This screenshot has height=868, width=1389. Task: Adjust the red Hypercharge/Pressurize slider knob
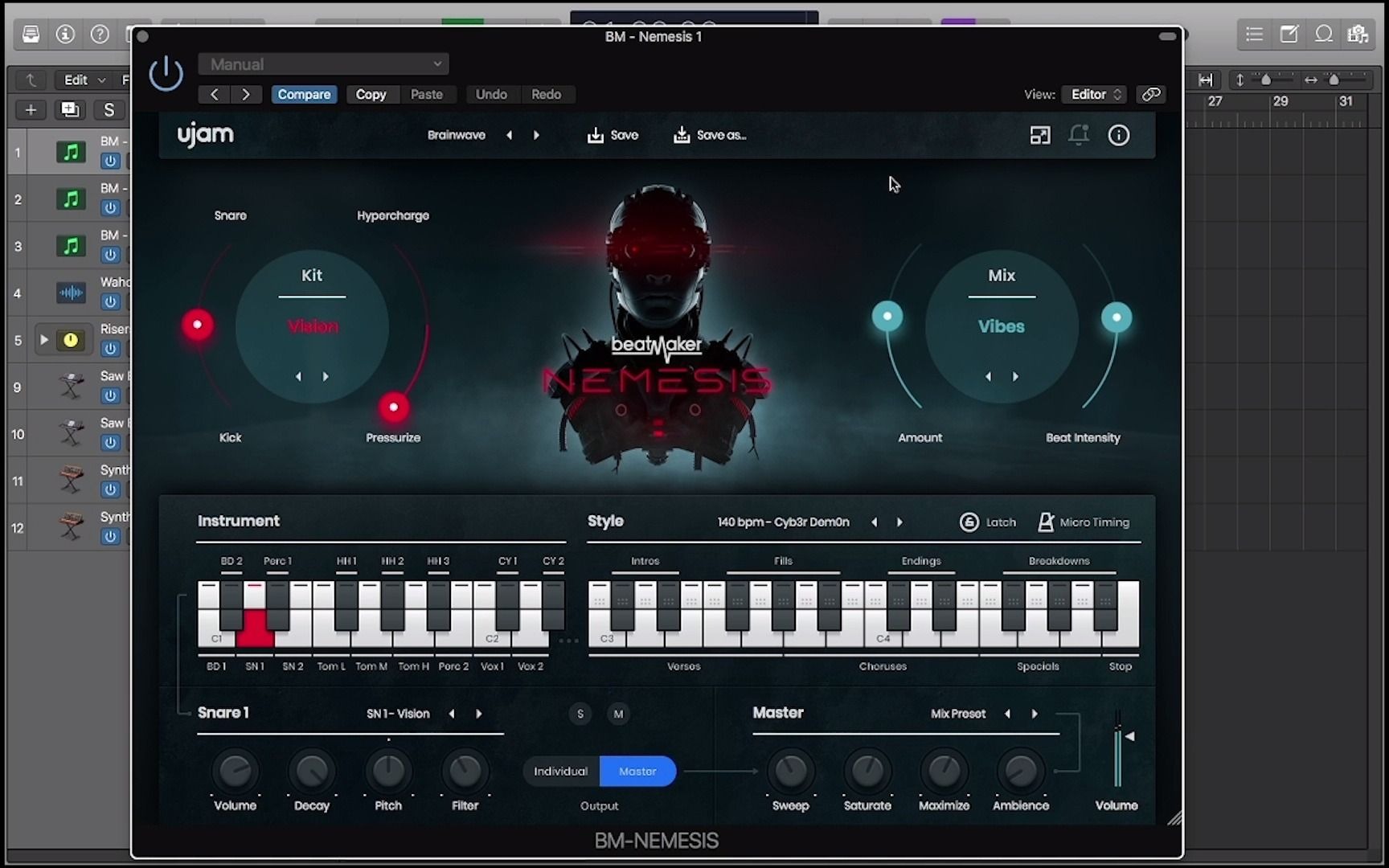click(394, 407)
